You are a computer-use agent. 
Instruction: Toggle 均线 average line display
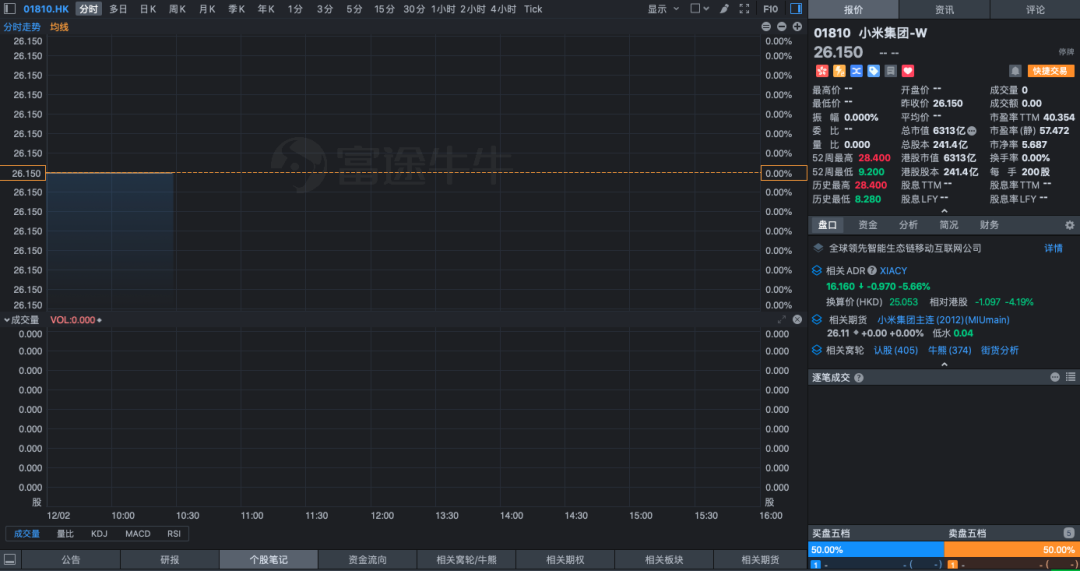[59, 27]
